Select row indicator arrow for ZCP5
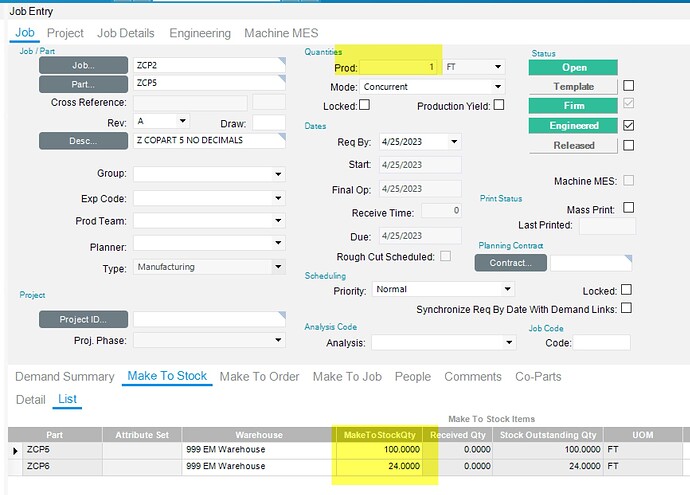 [15, 451]
